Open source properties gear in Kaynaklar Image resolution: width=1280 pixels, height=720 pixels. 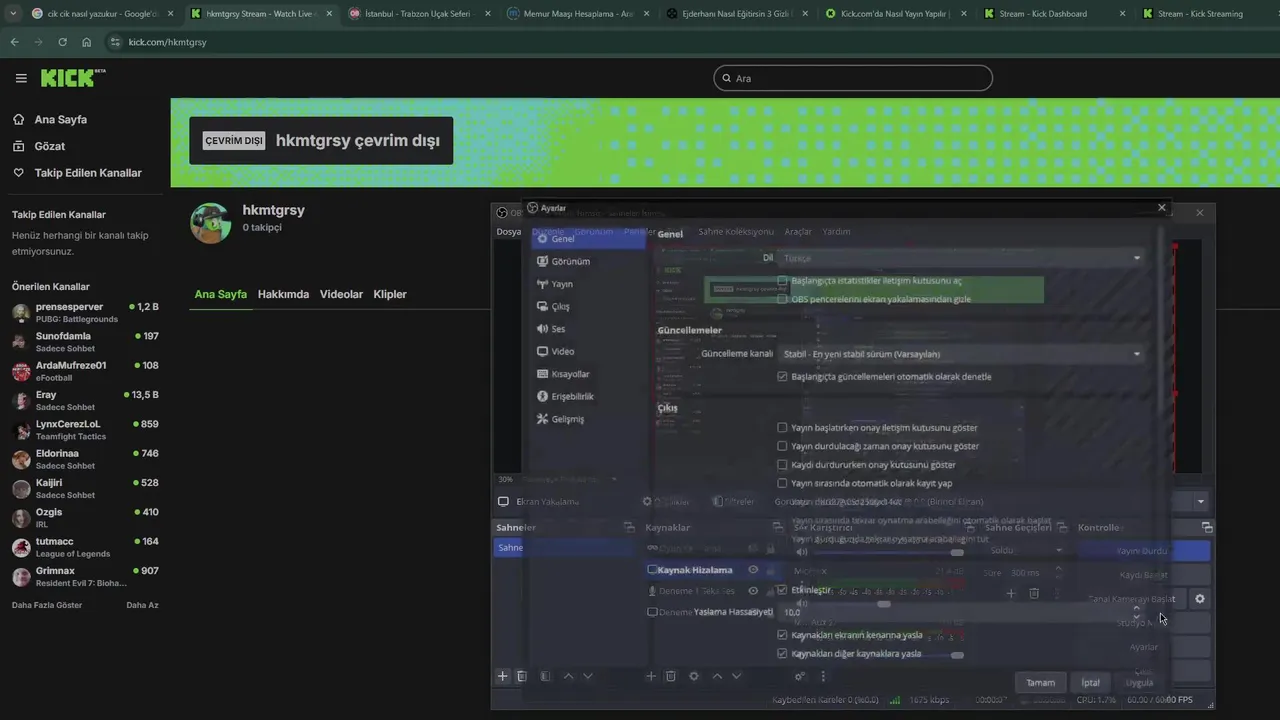click(694, 676)
